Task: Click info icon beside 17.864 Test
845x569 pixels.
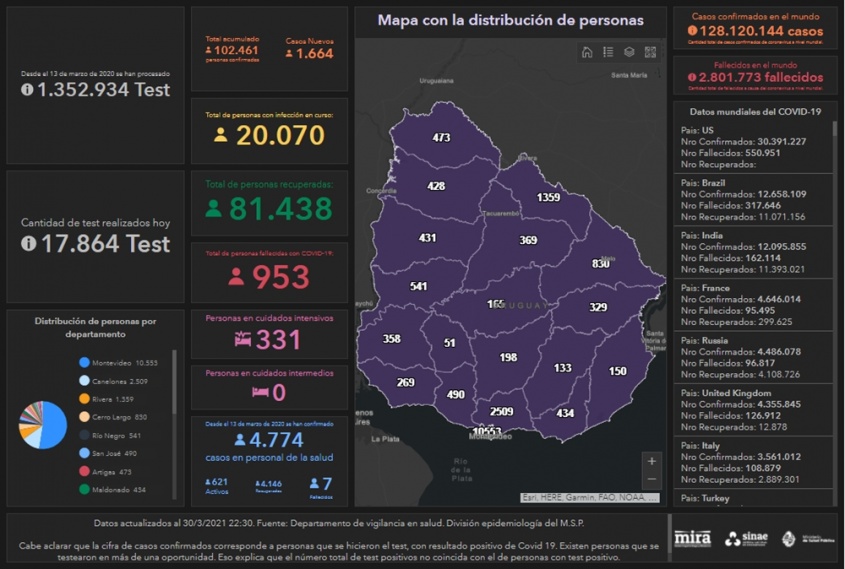Action: pyautogui.click(x=28, y=243)
